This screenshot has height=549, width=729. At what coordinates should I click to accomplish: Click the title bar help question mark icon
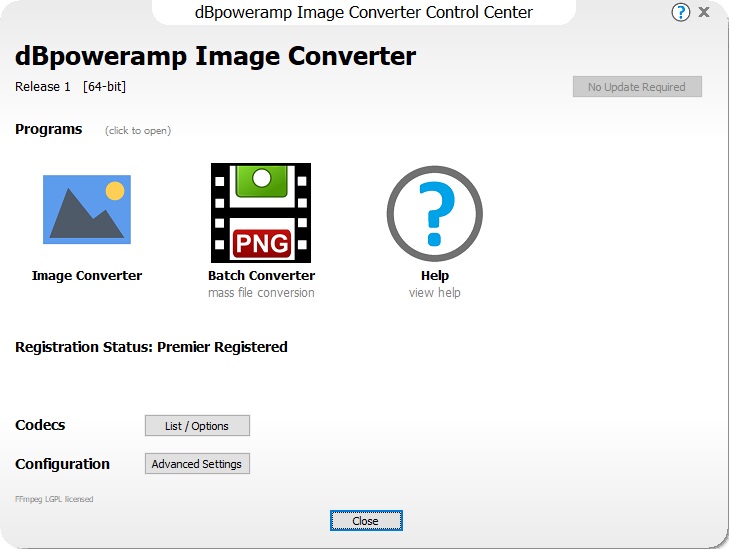pos(680,12)
